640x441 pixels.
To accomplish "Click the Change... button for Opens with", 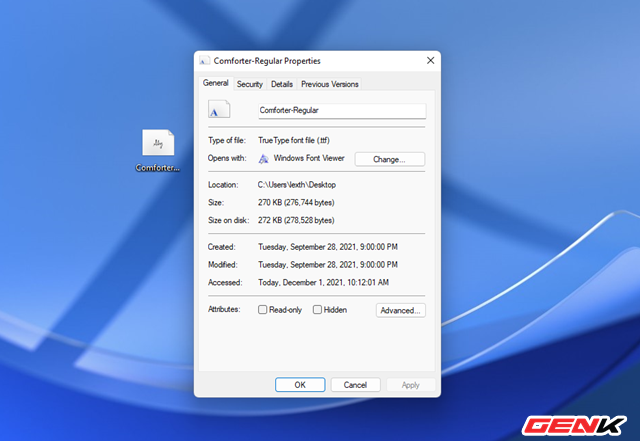I will (389, 159).
